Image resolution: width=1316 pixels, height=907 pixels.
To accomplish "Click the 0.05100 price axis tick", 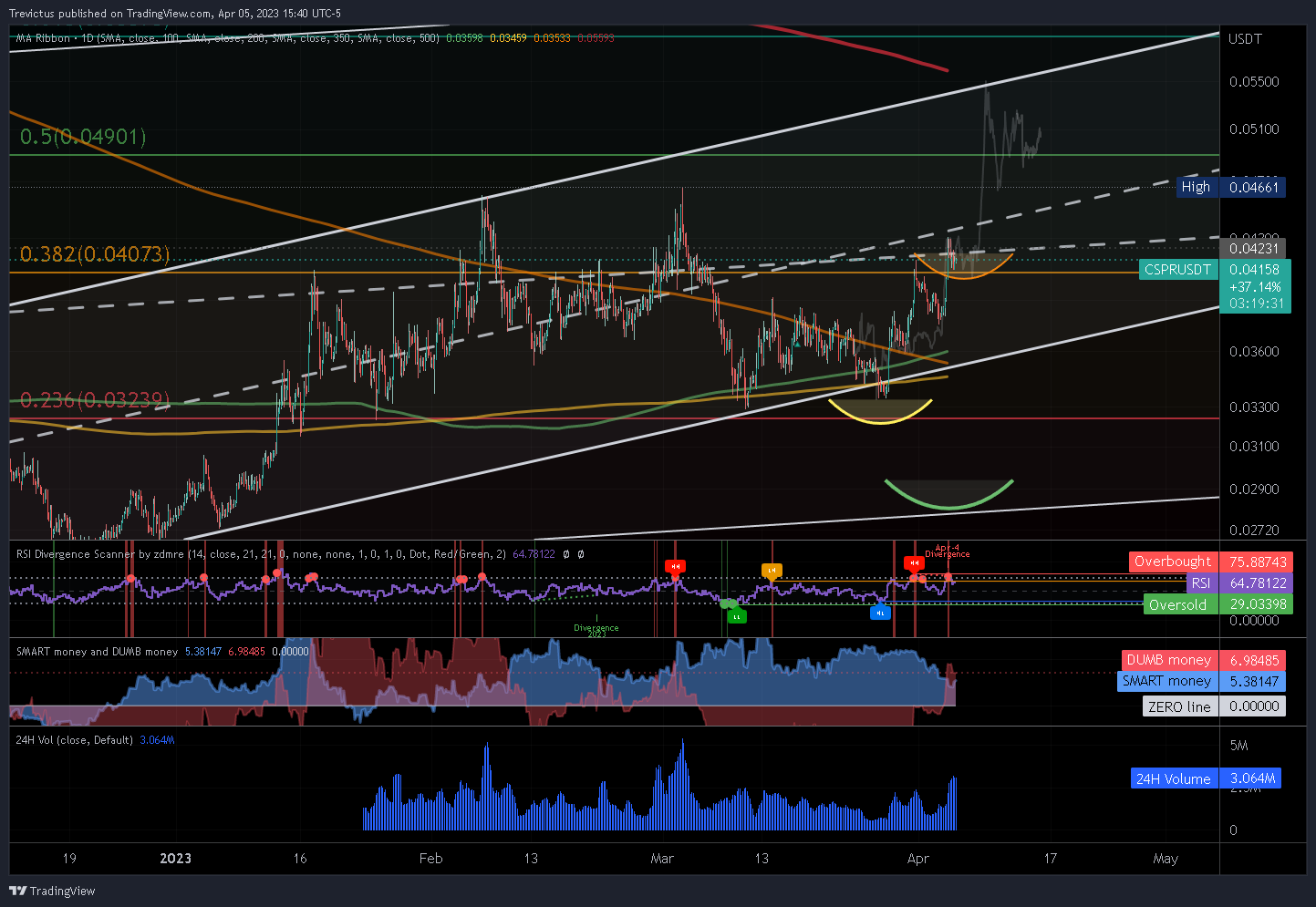I will coord(1254,129).
